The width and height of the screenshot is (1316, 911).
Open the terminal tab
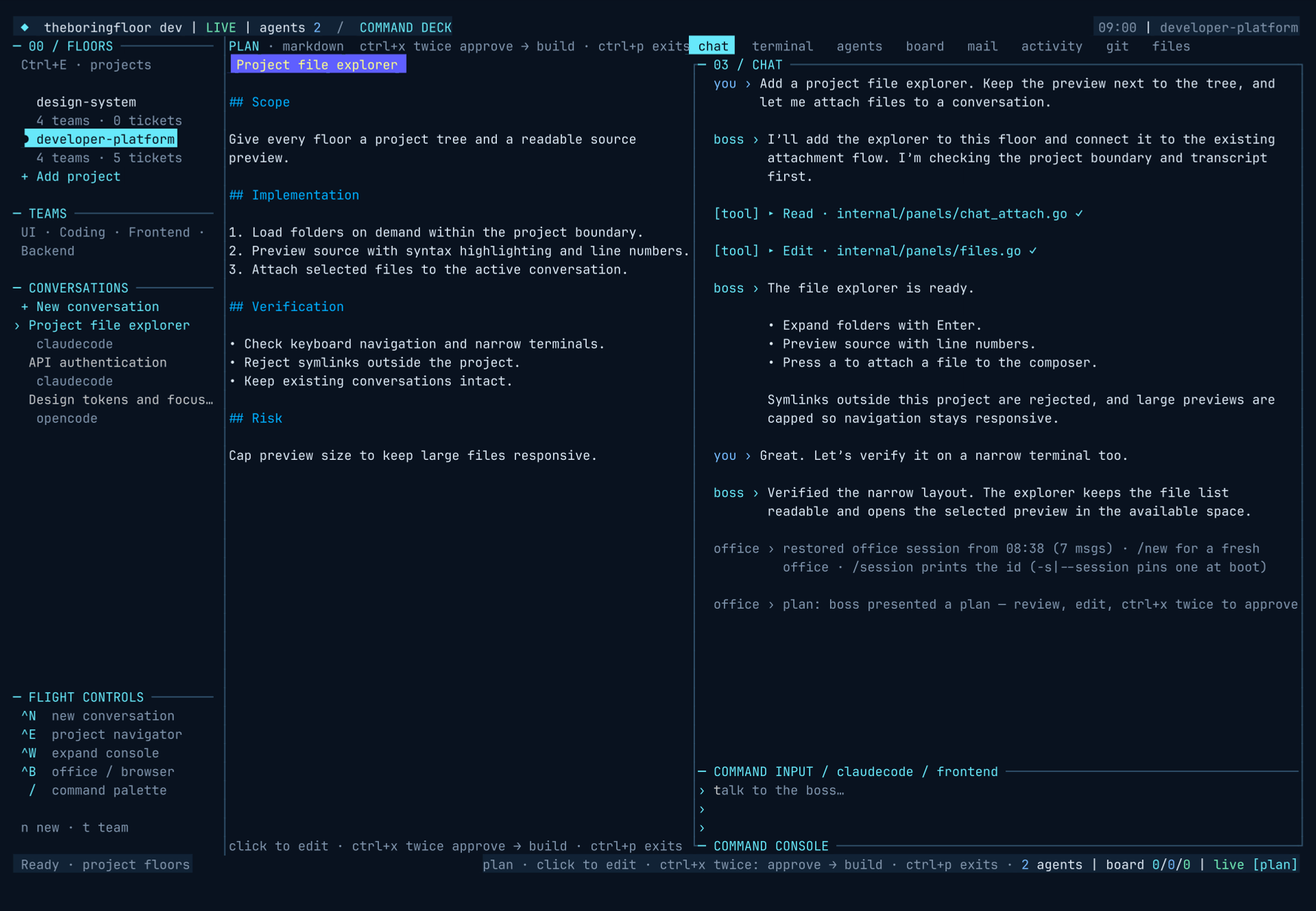pyautogui.click(x=782, y=46)
